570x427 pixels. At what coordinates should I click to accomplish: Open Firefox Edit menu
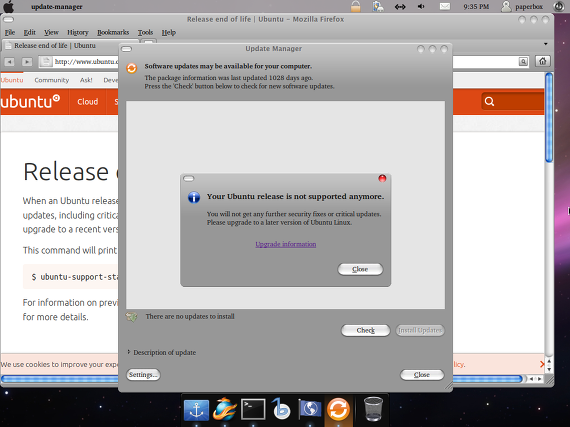(29, 32)
